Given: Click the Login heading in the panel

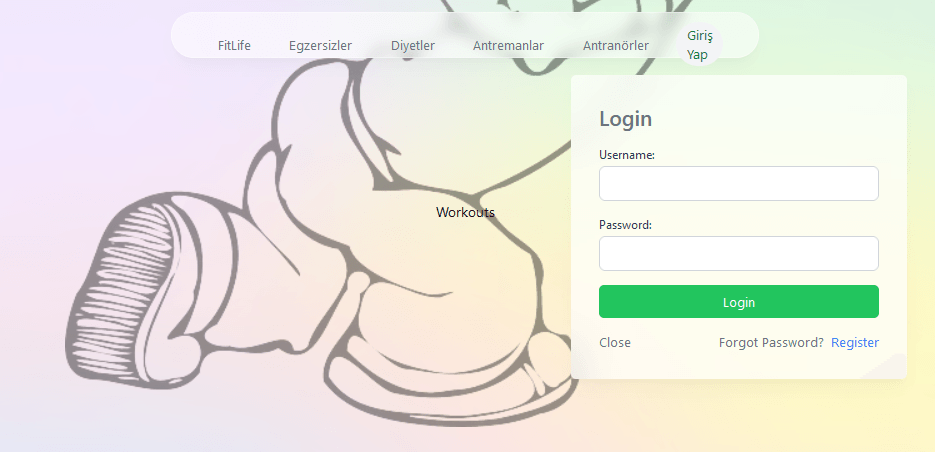Looking at the screenshot, I should click(x=626, y=119).
